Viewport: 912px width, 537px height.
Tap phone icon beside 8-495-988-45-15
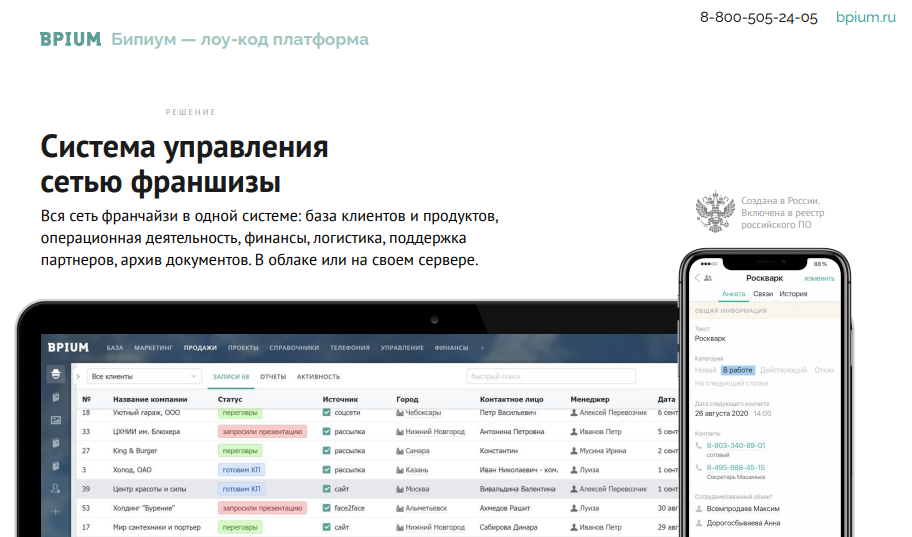tap(699, 468)
